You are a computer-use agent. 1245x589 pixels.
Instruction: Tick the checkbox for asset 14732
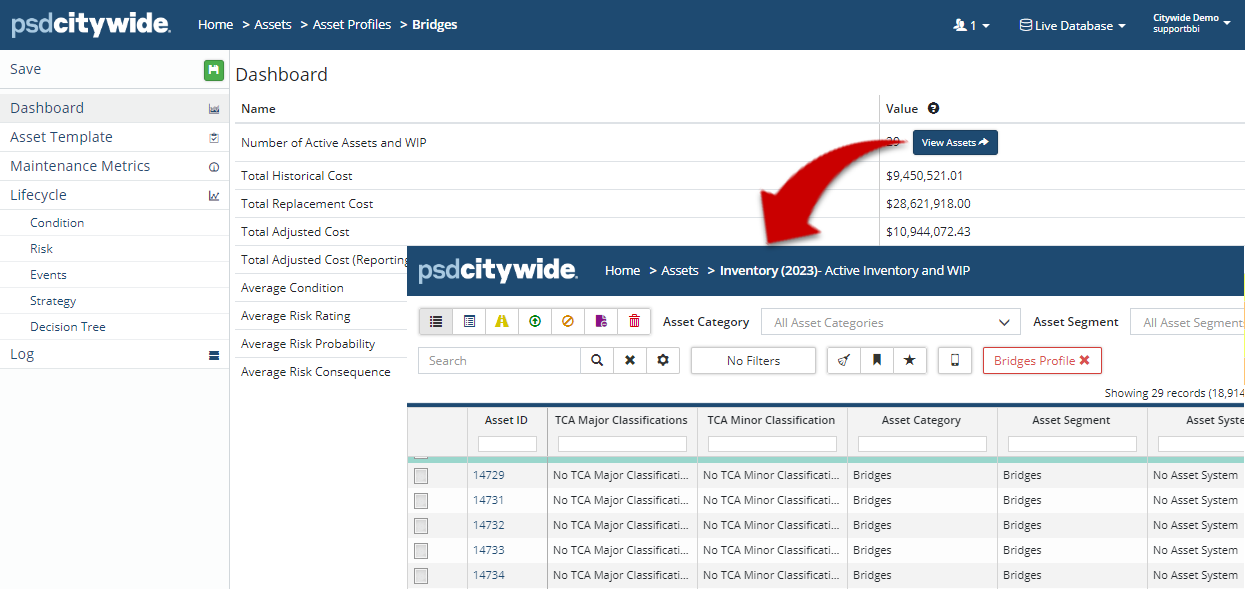tap(421, 526)
